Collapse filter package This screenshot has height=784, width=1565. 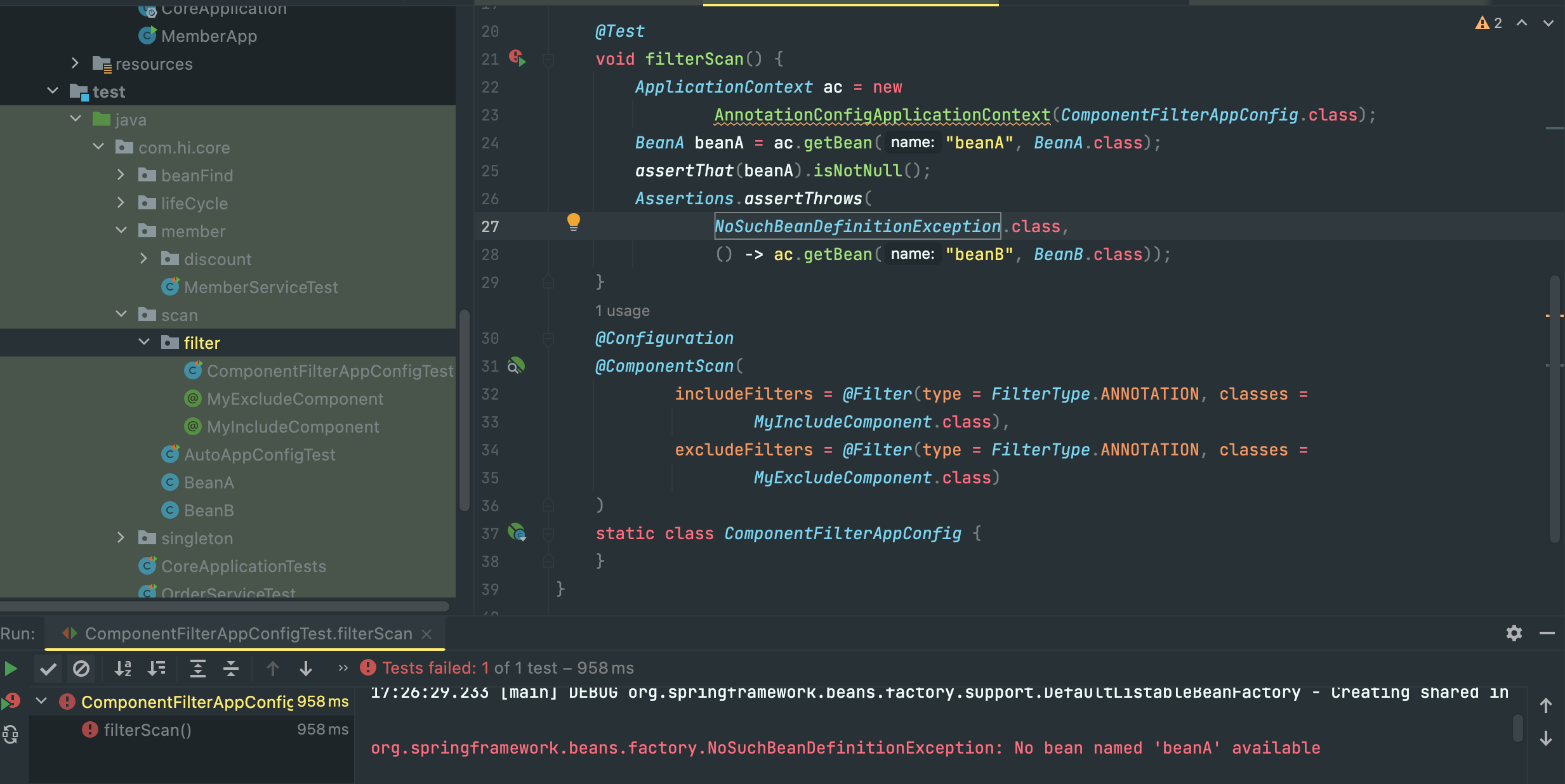coord(144,342)
